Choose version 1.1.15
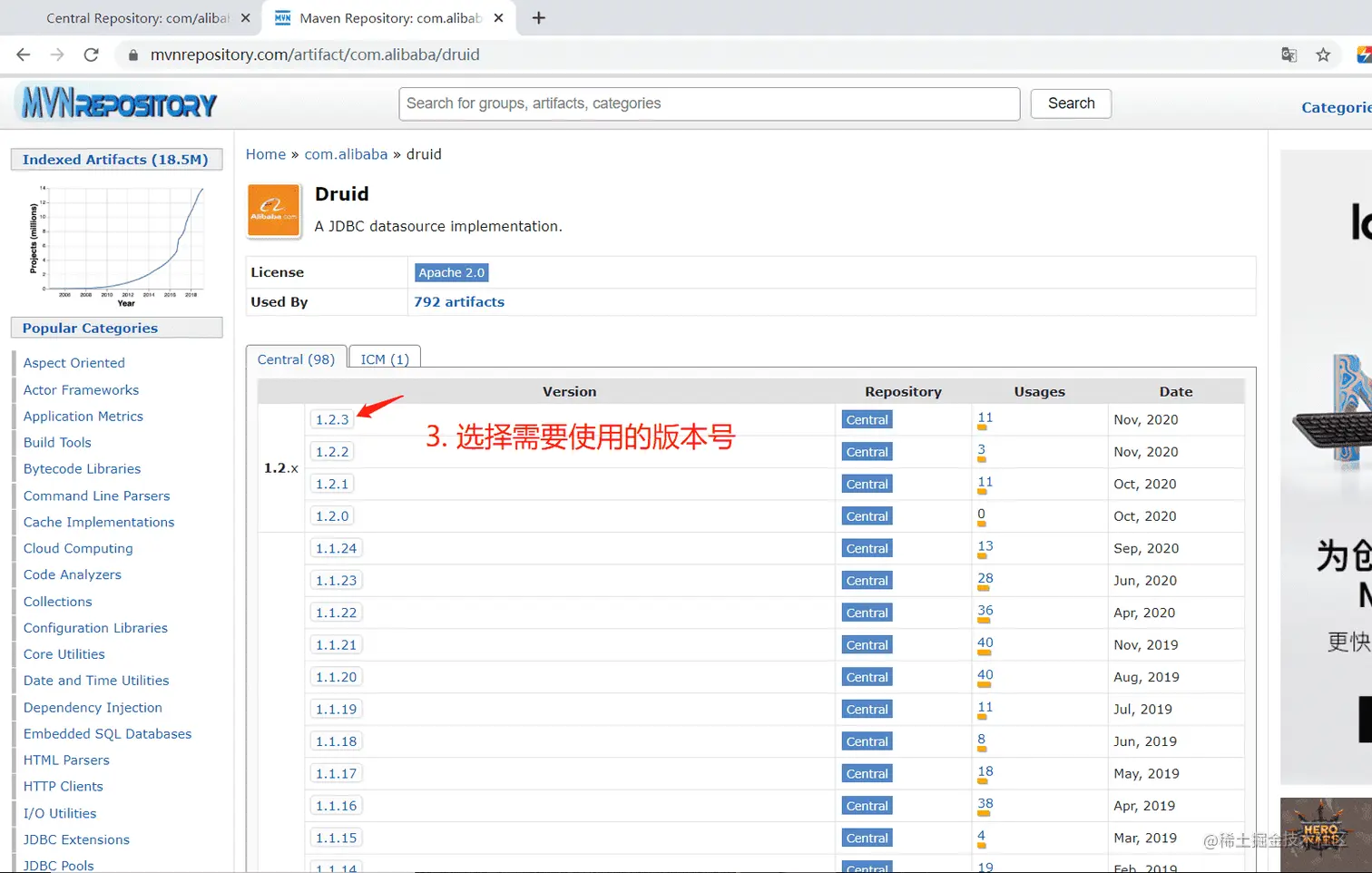The width and height of the screenshot is (1372, 873). (336, 839)
